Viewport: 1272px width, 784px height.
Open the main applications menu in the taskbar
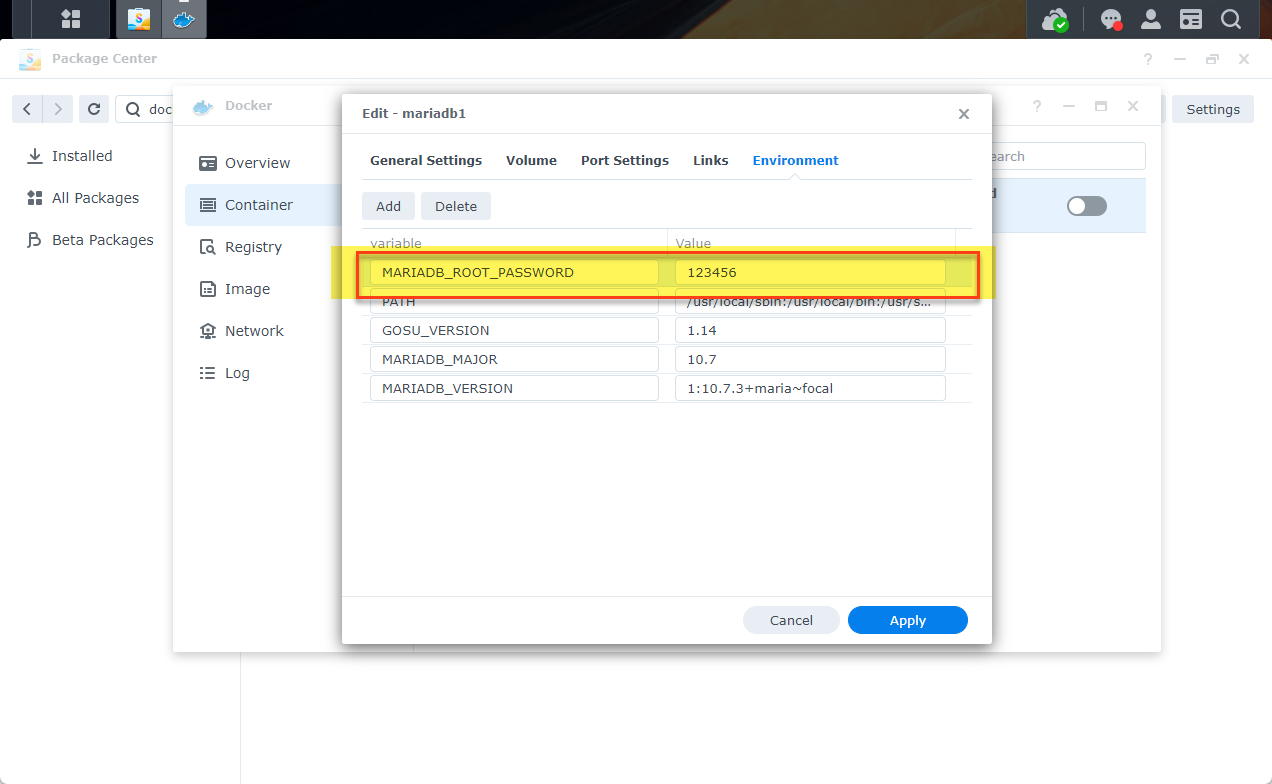[x=70, y=19]
